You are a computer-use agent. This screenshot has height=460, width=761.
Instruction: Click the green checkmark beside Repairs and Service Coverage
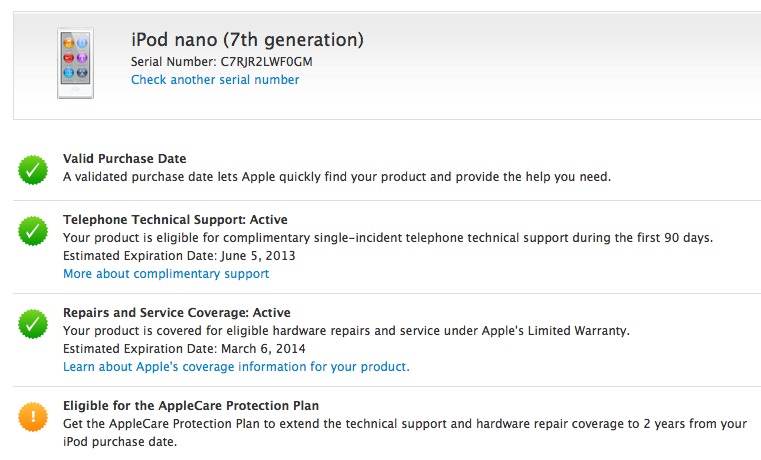(33, 324)
